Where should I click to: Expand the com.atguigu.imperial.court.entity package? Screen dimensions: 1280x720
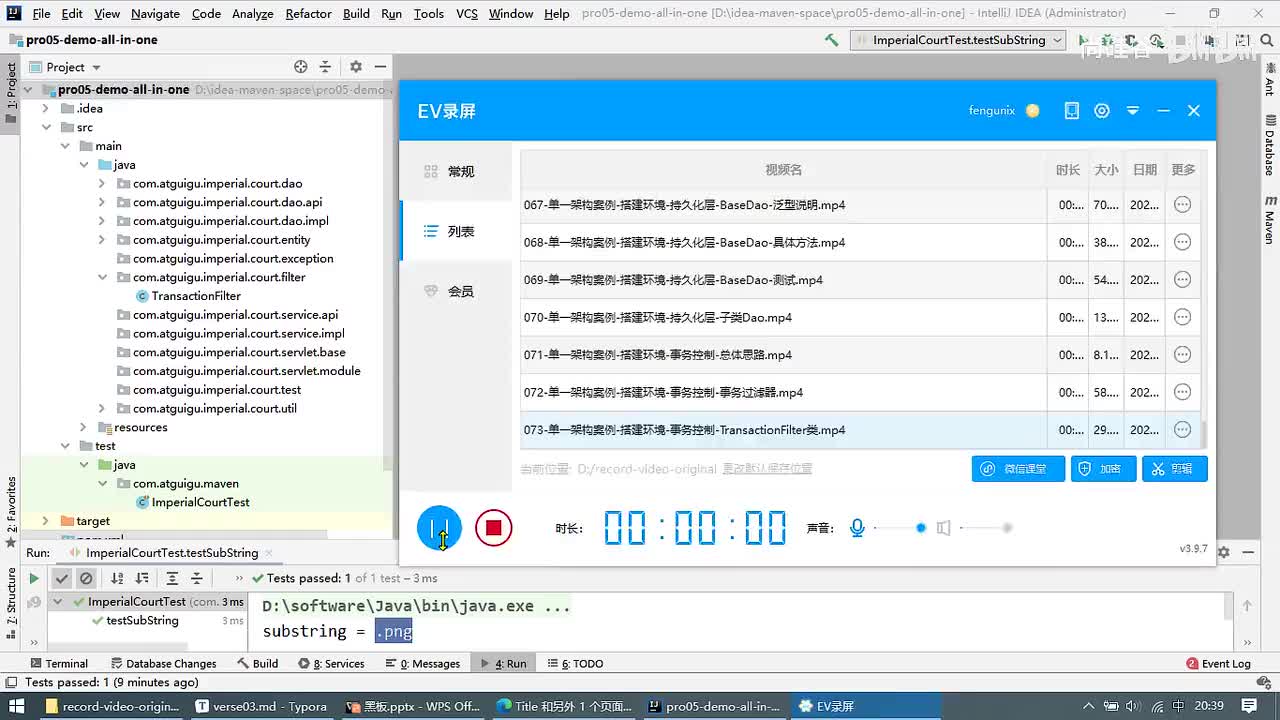pyautogui.click(x=102, y=240)
